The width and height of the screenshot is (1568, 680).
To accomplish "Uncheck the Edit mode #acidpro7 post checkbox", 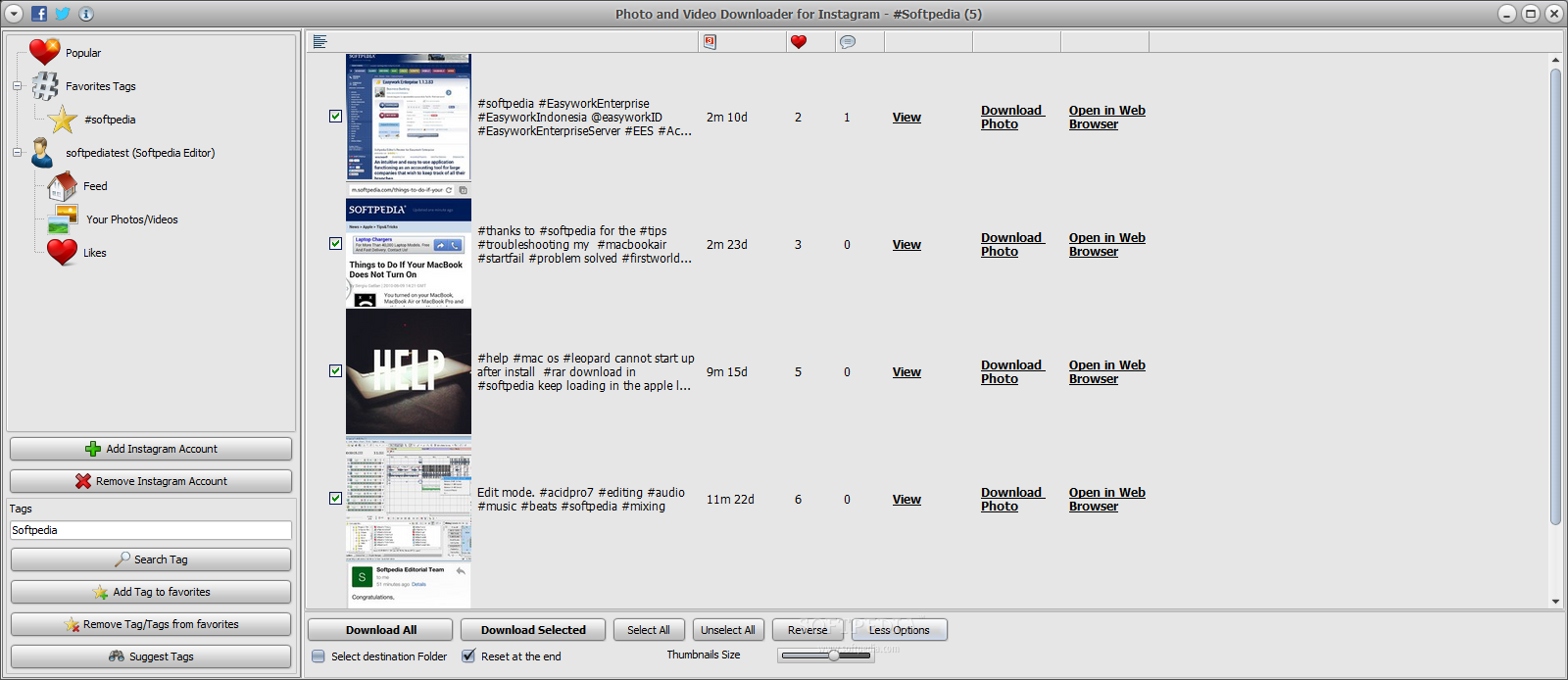I will click(335, 499).
